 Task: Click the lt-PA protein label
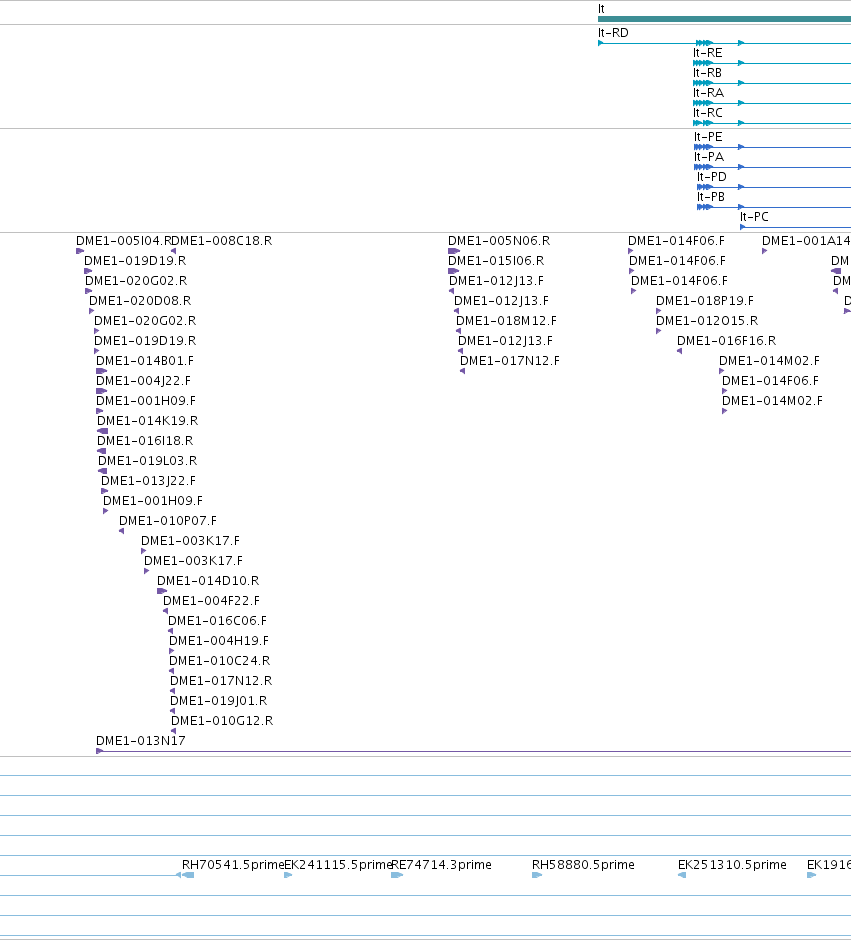click(x=709, y=156)
